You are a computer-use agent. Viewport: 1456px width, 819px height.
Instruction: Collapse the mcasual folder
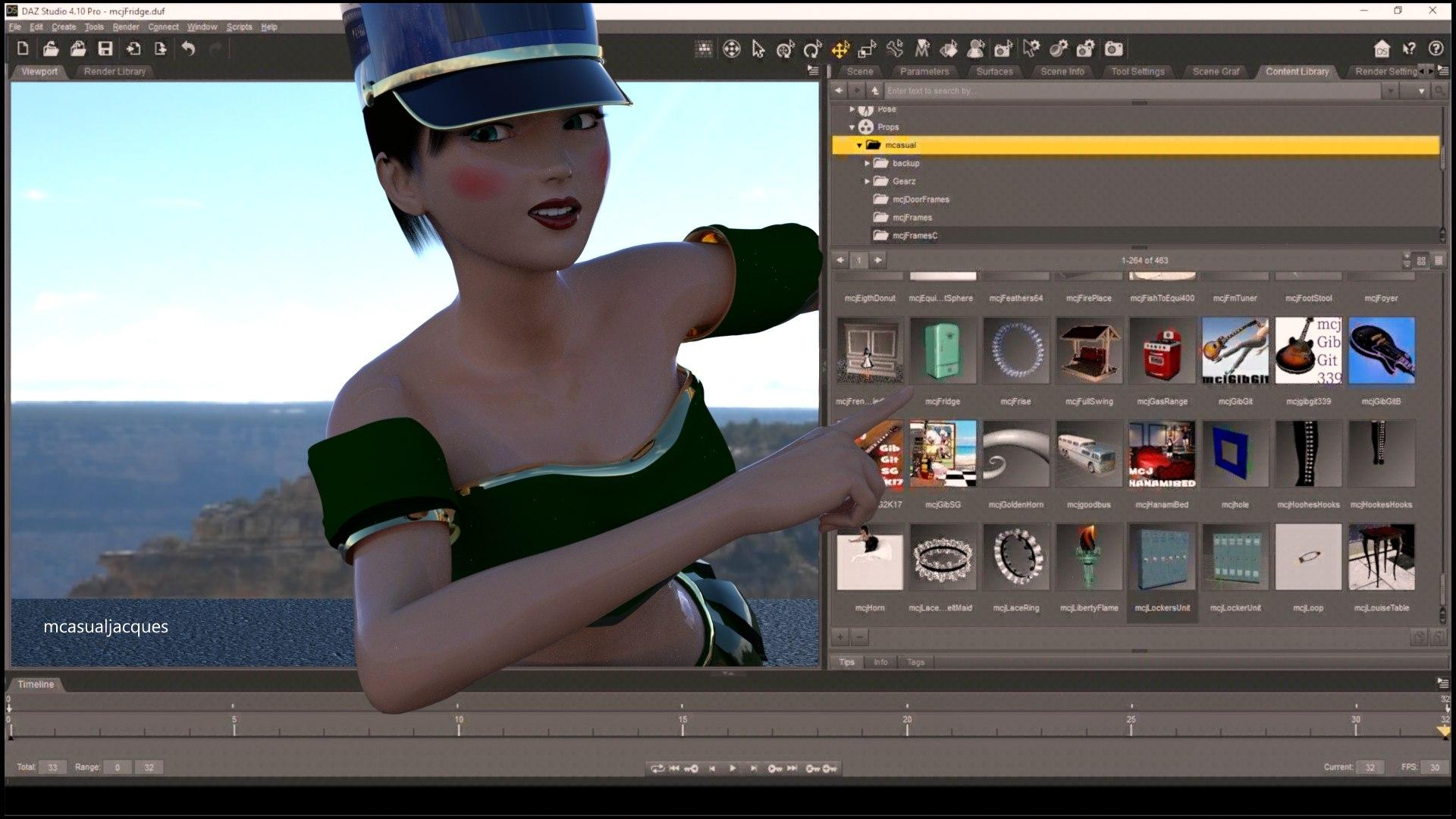(x=859, y=146)
